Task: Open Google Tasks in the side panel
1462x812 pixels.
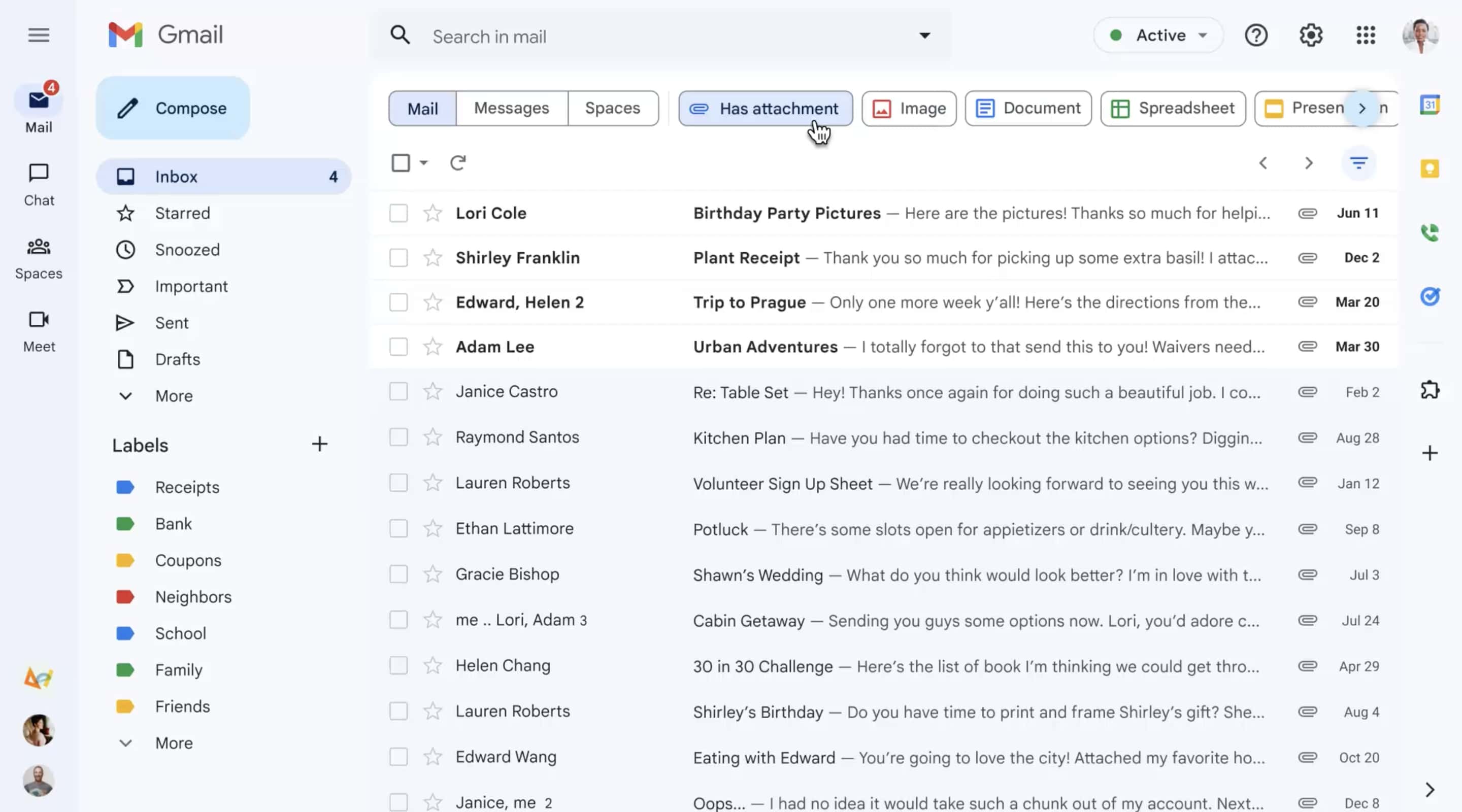Action: pos(1431,296)
